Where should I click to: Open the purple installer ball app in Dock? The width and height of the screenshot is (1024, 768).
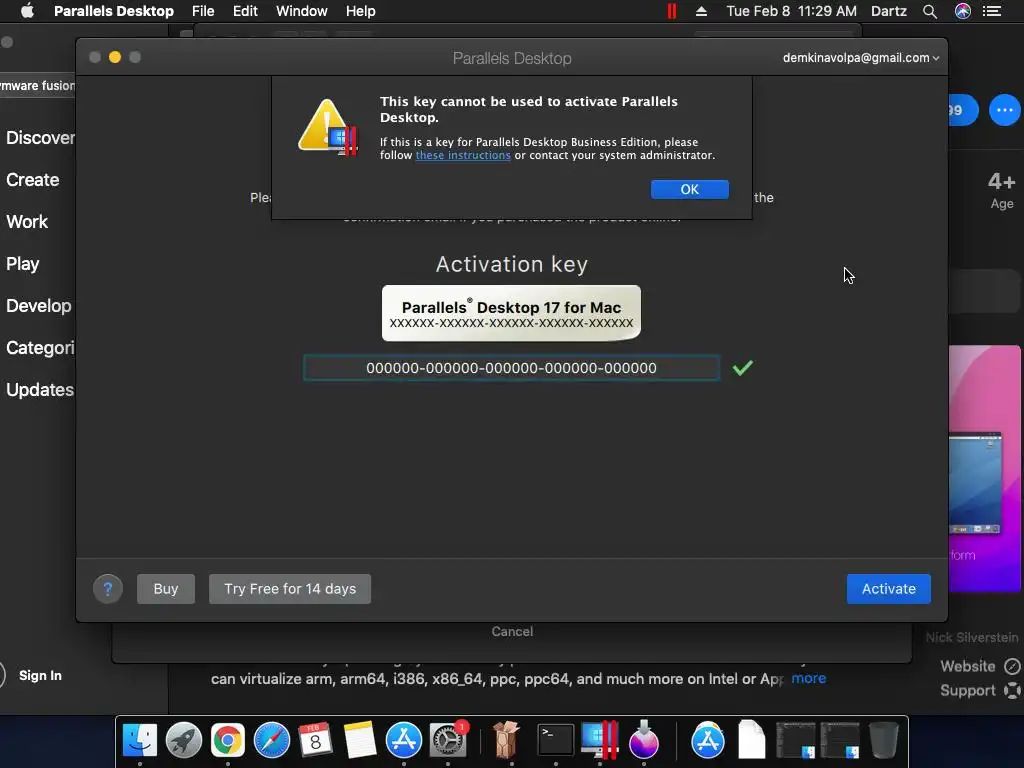[x=643, y=741]
